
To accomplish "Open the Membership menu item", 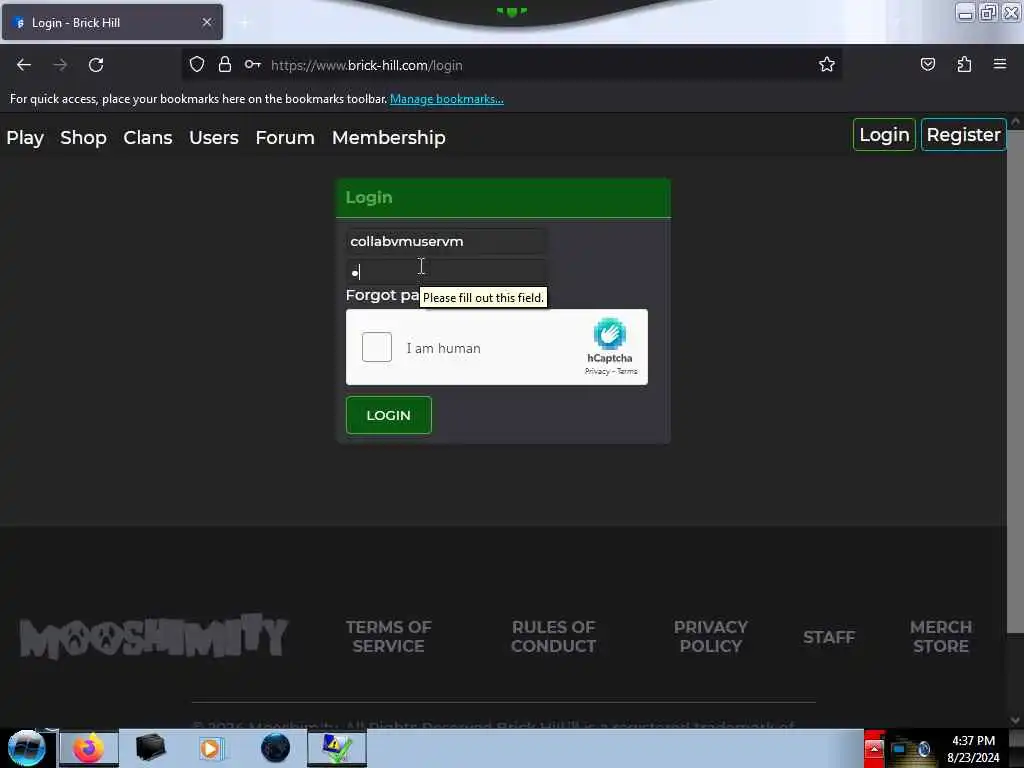I will click(389, 137).
